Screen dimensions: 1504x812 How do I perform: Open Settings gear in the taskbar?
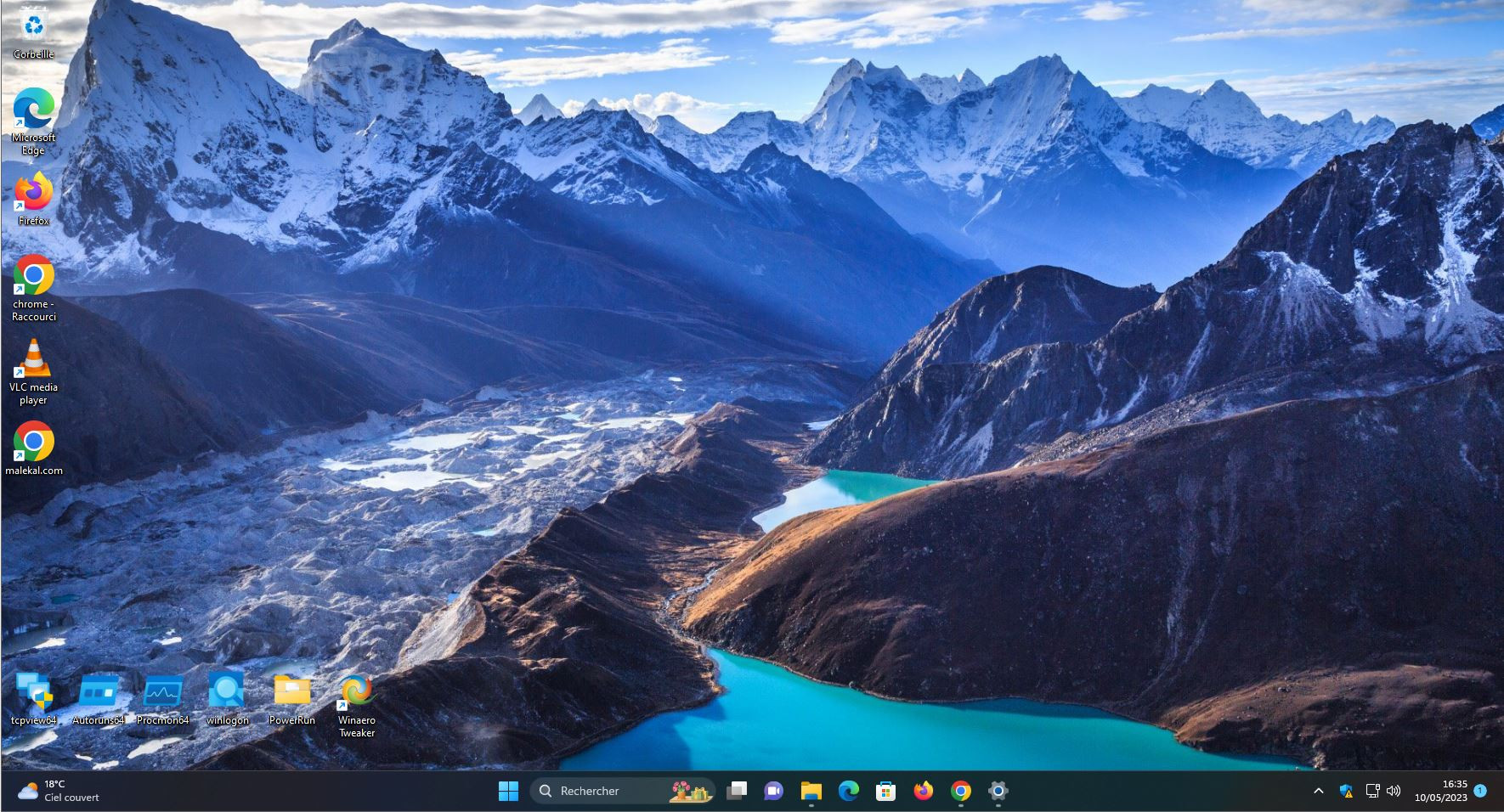click(x=998, y=791)
